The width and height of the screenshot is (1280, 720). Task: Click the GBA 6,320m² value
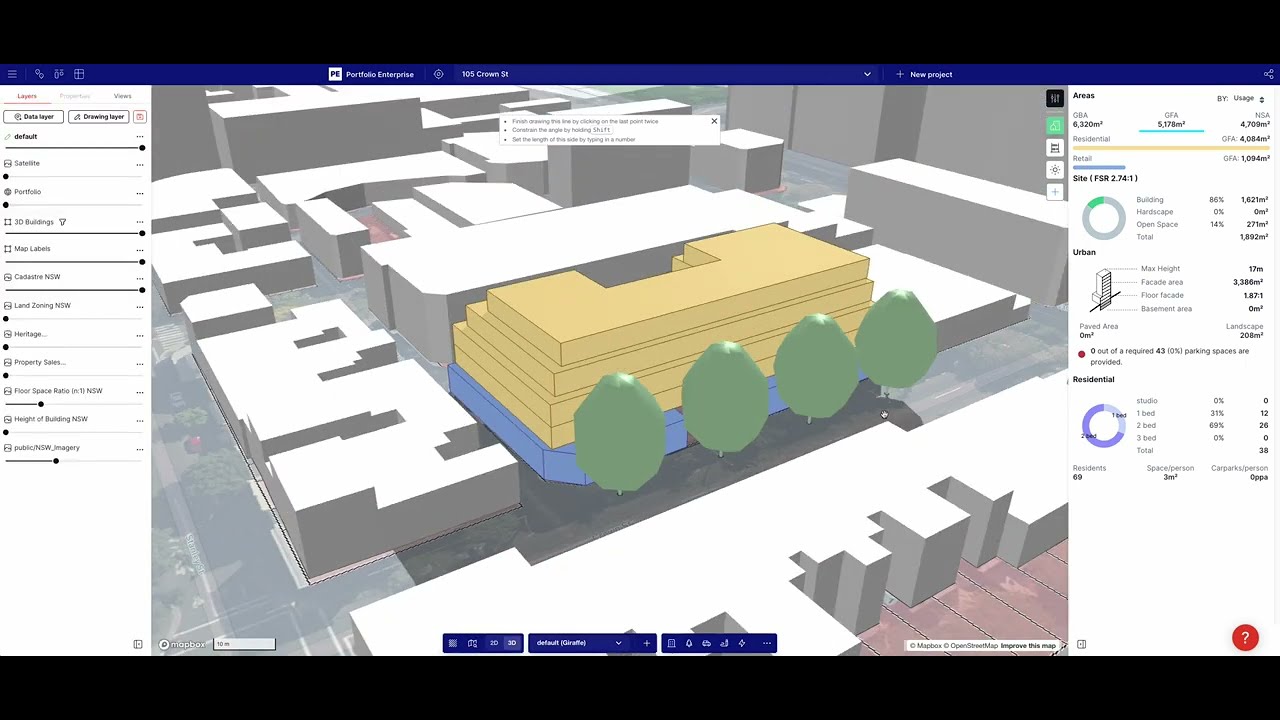[x=1088, y=125]
